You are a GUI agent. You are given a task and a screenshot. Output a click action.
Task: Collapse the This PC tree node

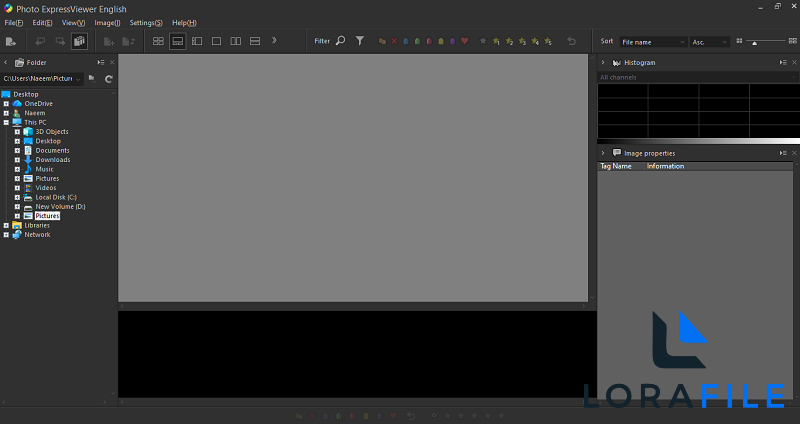click(6, 122)
